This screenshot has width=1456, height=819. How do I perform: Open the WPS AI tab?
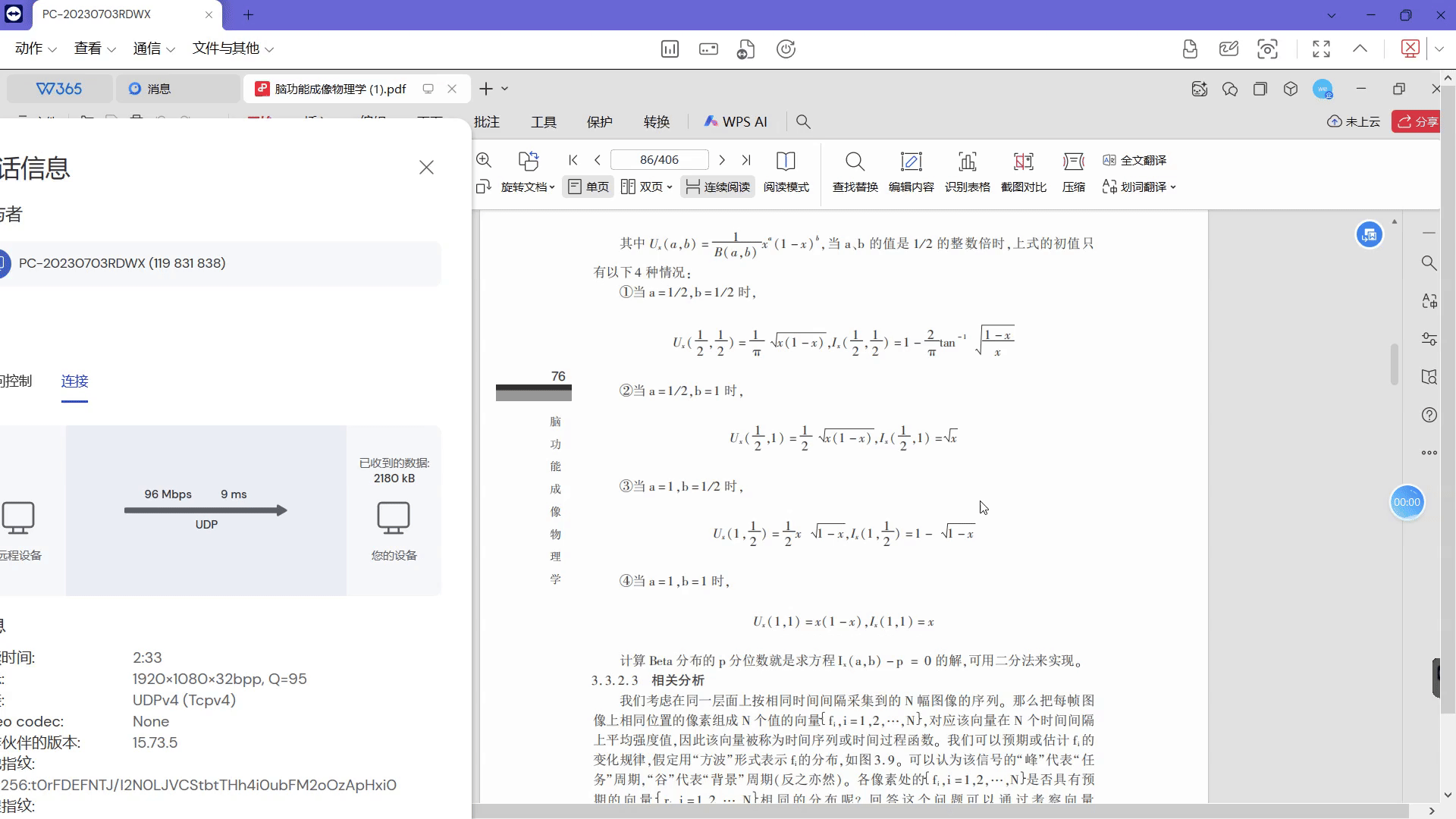(x=736, y=121)
